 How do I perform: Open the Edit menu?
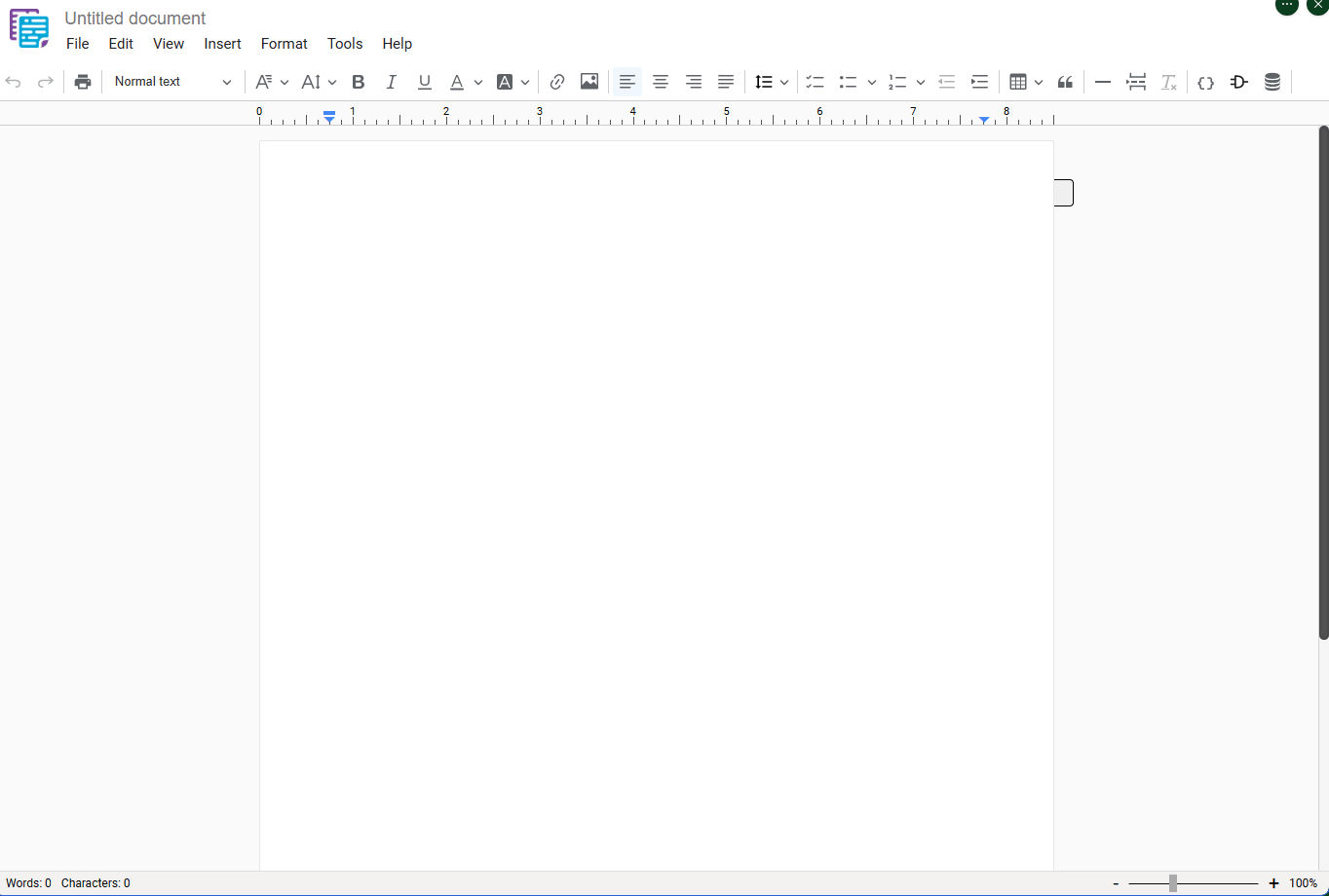point(121,44)
